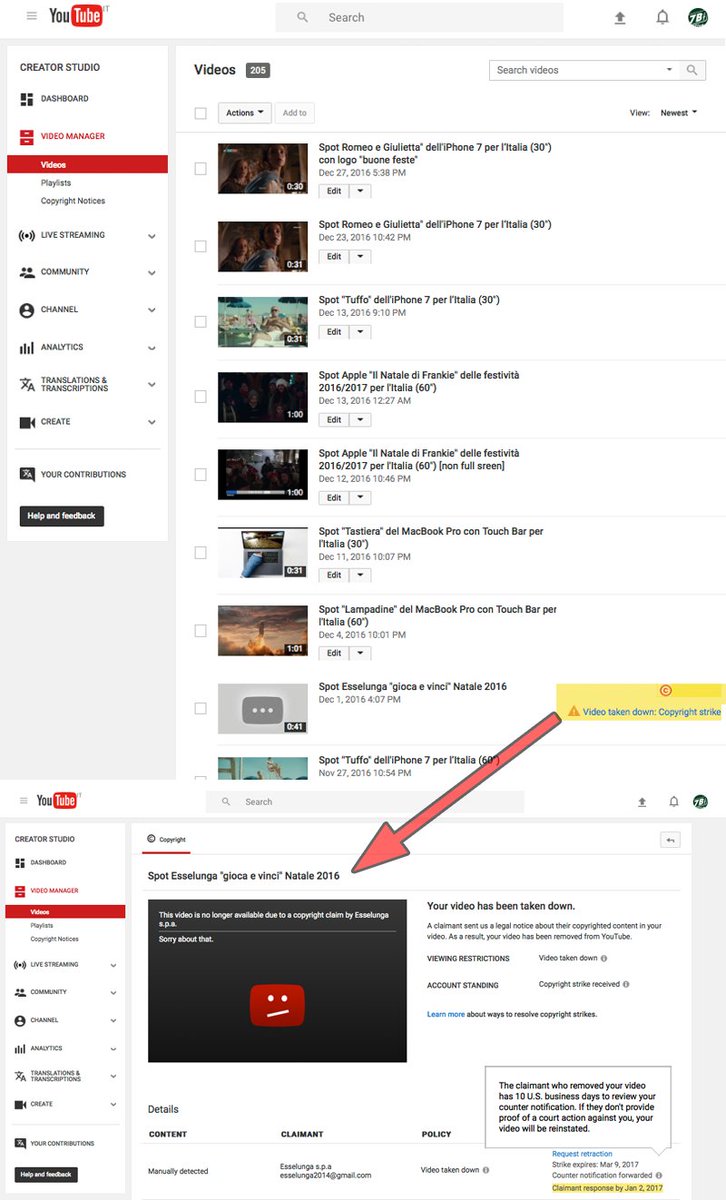Select checkbox for Tastiera MacBook Pro video
The width and height of the screenshot is (726, 1200).
pyautogui.click(x=200, y=552)
